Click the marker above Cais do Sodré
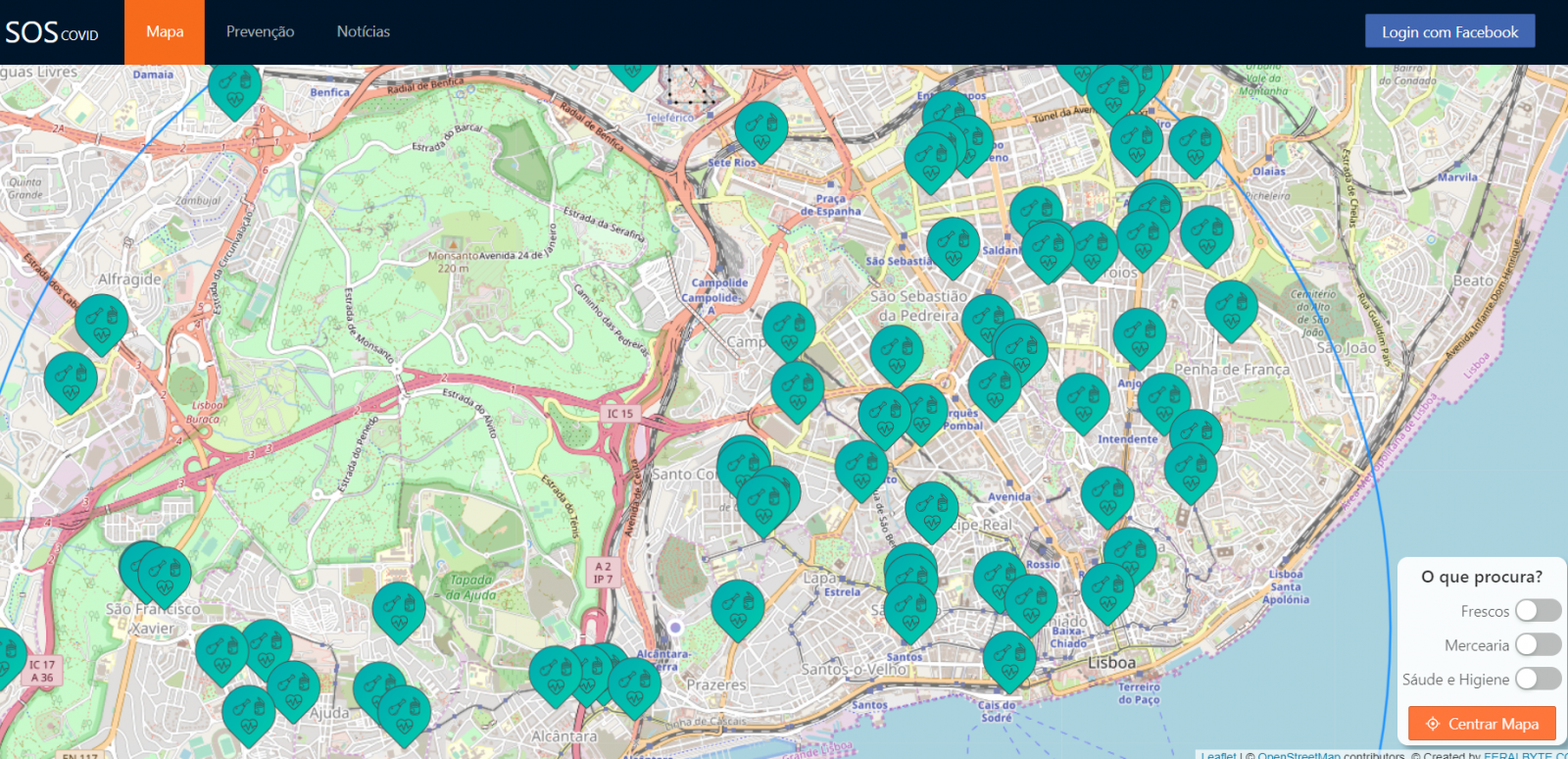Image resolution: width=1568 pixels, height=759 pixels. tap(1009, 660)
